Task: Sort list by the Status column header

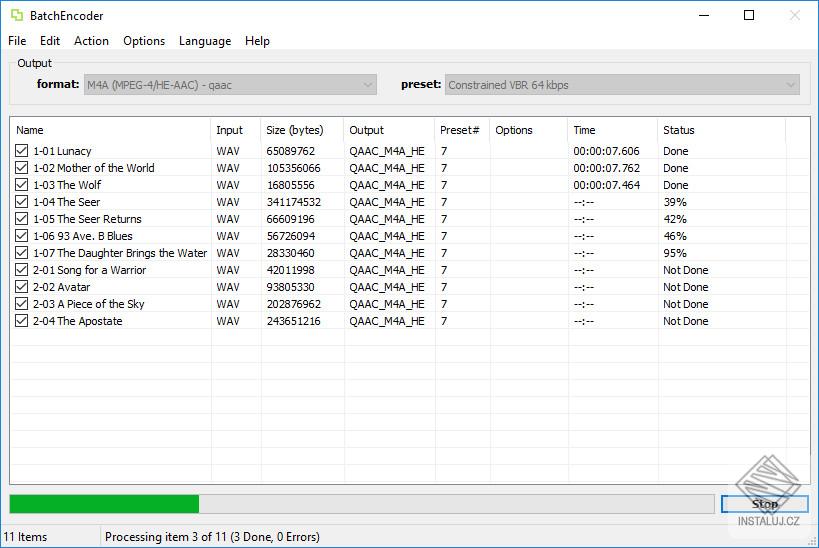Action: coord(722,130)
